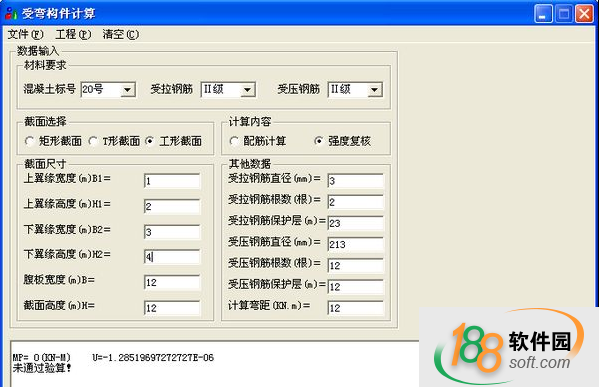The width and height of the screenshot is (599, 387).
Task: Click the 上翼缘宽度 B1 input field
Action: (172, 181)
